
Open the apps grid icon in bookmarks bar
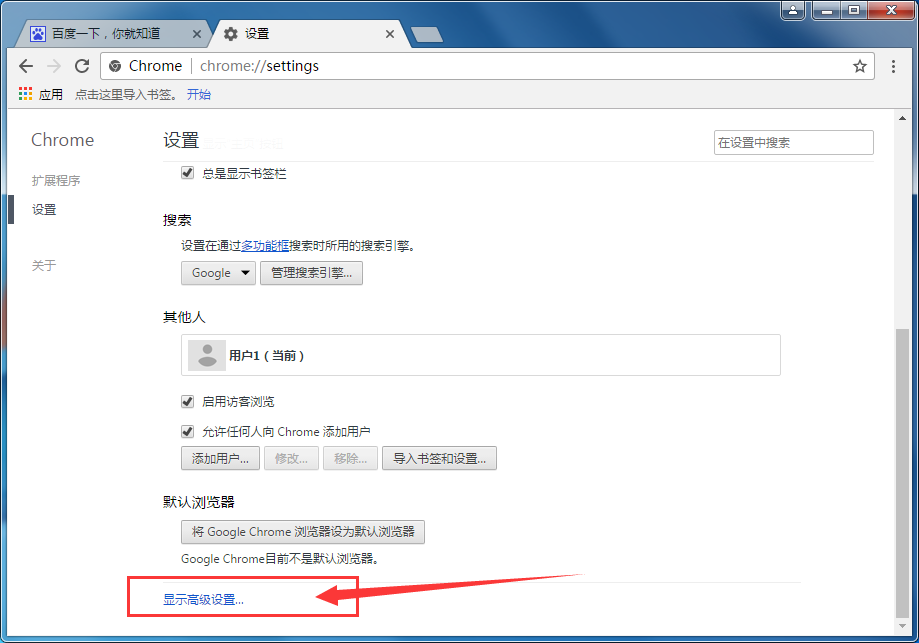(25, 94)
